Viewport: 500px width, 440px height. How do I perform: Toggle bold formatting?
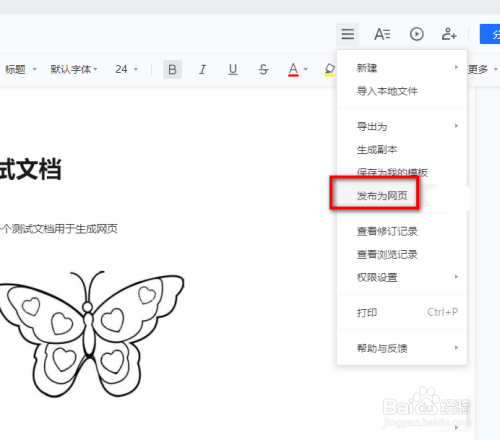tap(172, 69)
